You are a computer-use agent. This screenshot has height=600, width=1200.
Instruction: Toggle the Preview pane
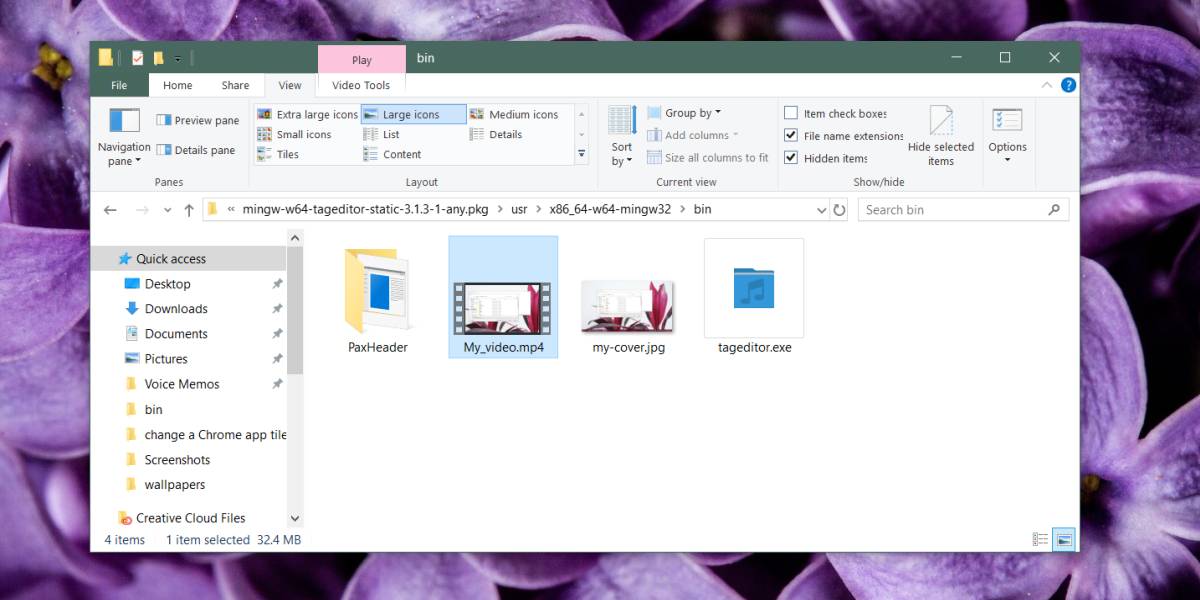[x=198, y=120]
